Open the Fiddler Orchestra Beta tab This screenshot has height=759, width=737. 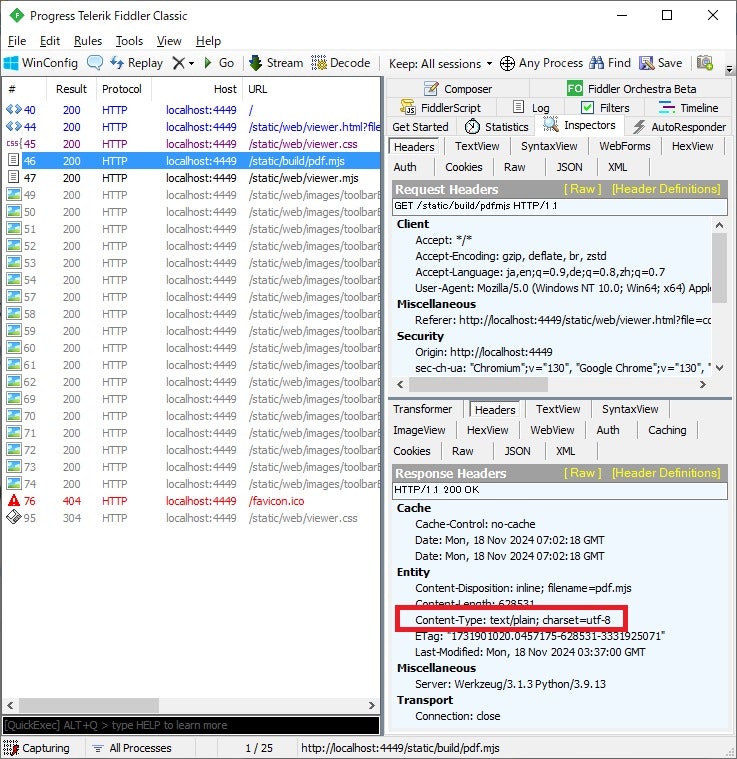(x=632, y=89)
